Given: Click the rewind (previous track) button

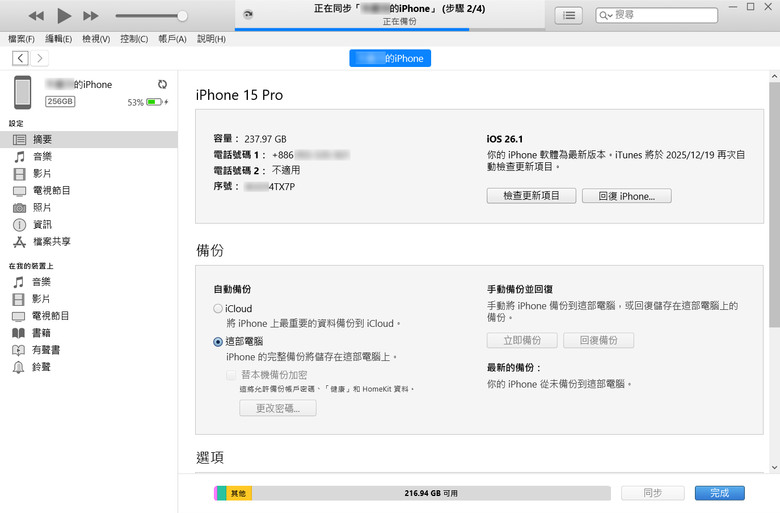Looking at the screenshot, I should point(36,16).
